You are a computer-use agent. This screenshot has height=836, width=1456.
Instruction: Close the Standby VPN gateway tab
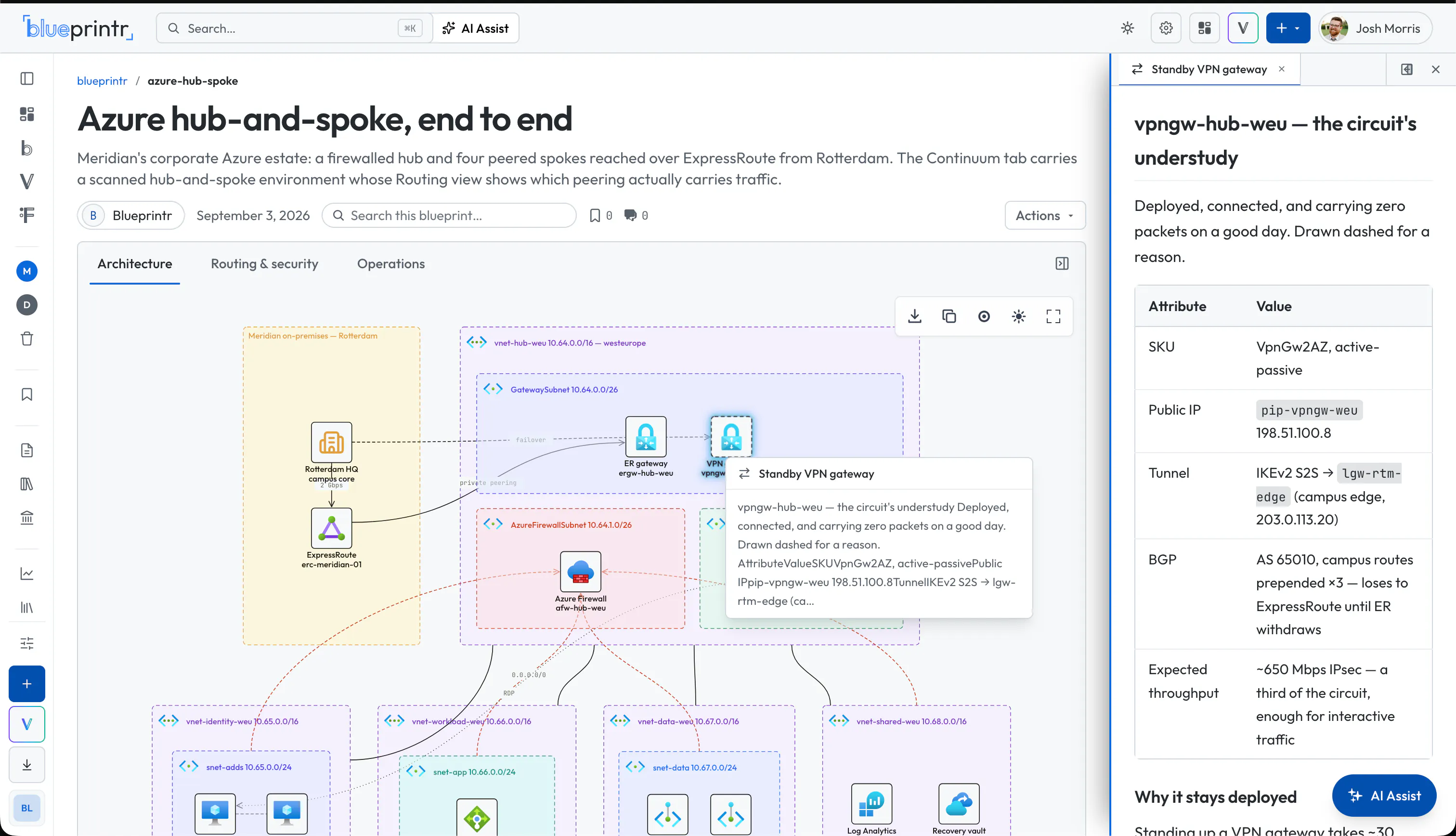coord(1282,69)
